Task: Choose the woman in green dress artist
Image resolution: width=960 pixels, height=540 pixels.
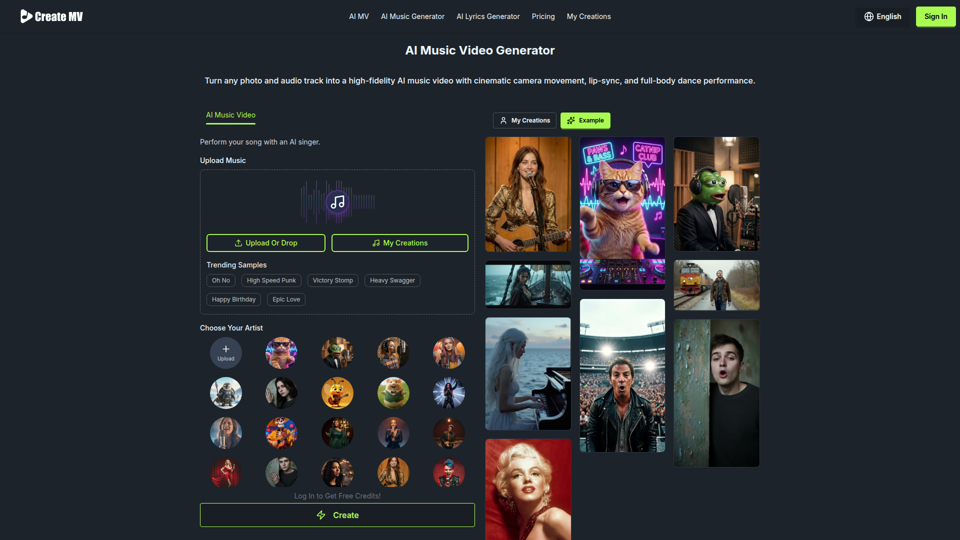Action: coord(337,433)
